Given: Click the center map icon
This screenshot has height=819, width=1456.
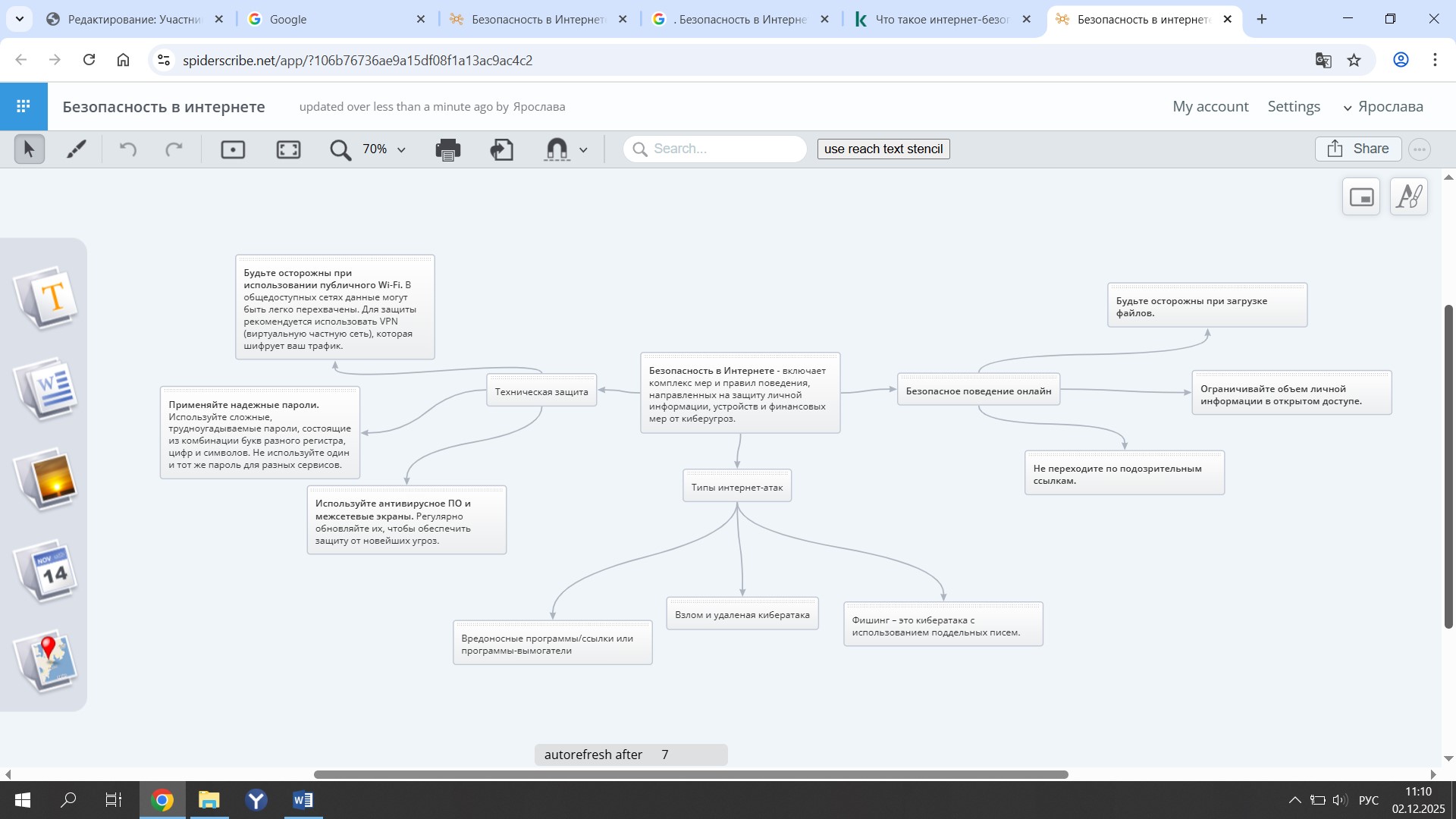Looking at the screenshot, I should coord(233,149).
